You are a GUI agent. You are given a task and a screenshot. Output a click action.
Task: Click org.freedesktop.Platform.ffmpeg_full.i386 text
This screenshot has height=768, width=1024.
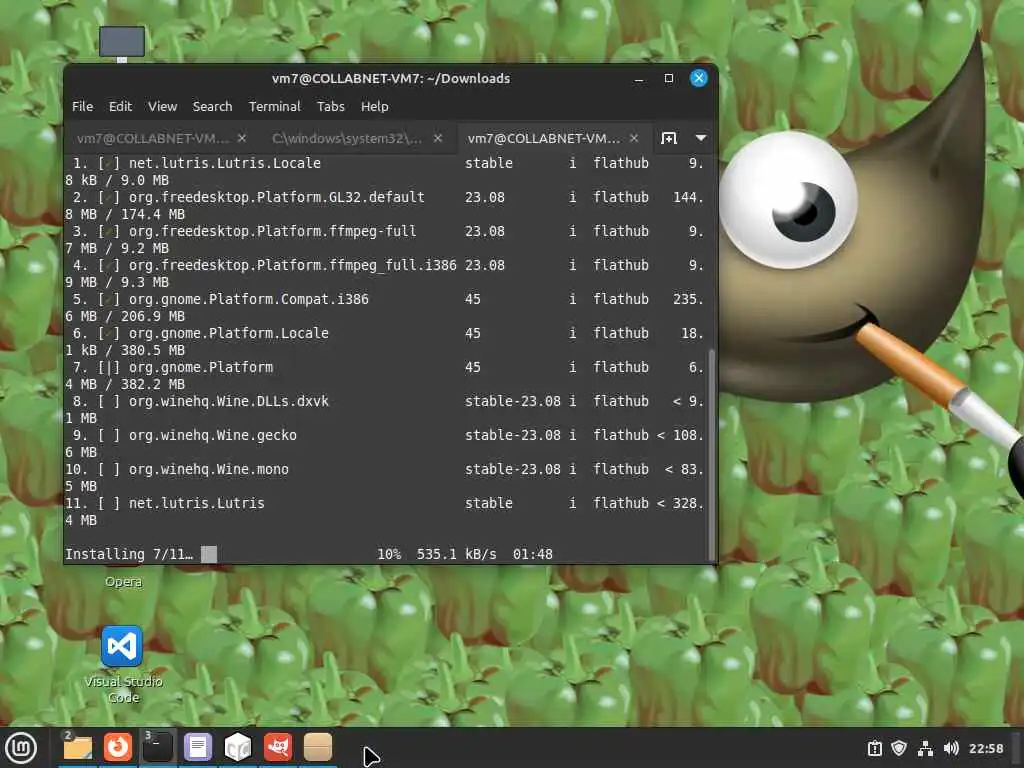pyautogui.click(x=293, y=265)
